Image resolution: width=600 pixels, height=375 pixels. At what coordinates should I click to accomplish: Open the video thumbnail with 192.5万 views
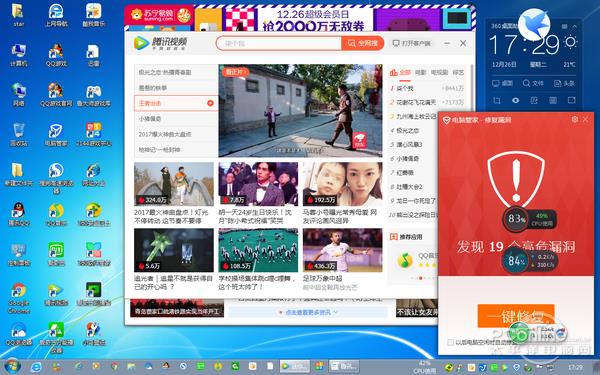(x=342, y=184)
